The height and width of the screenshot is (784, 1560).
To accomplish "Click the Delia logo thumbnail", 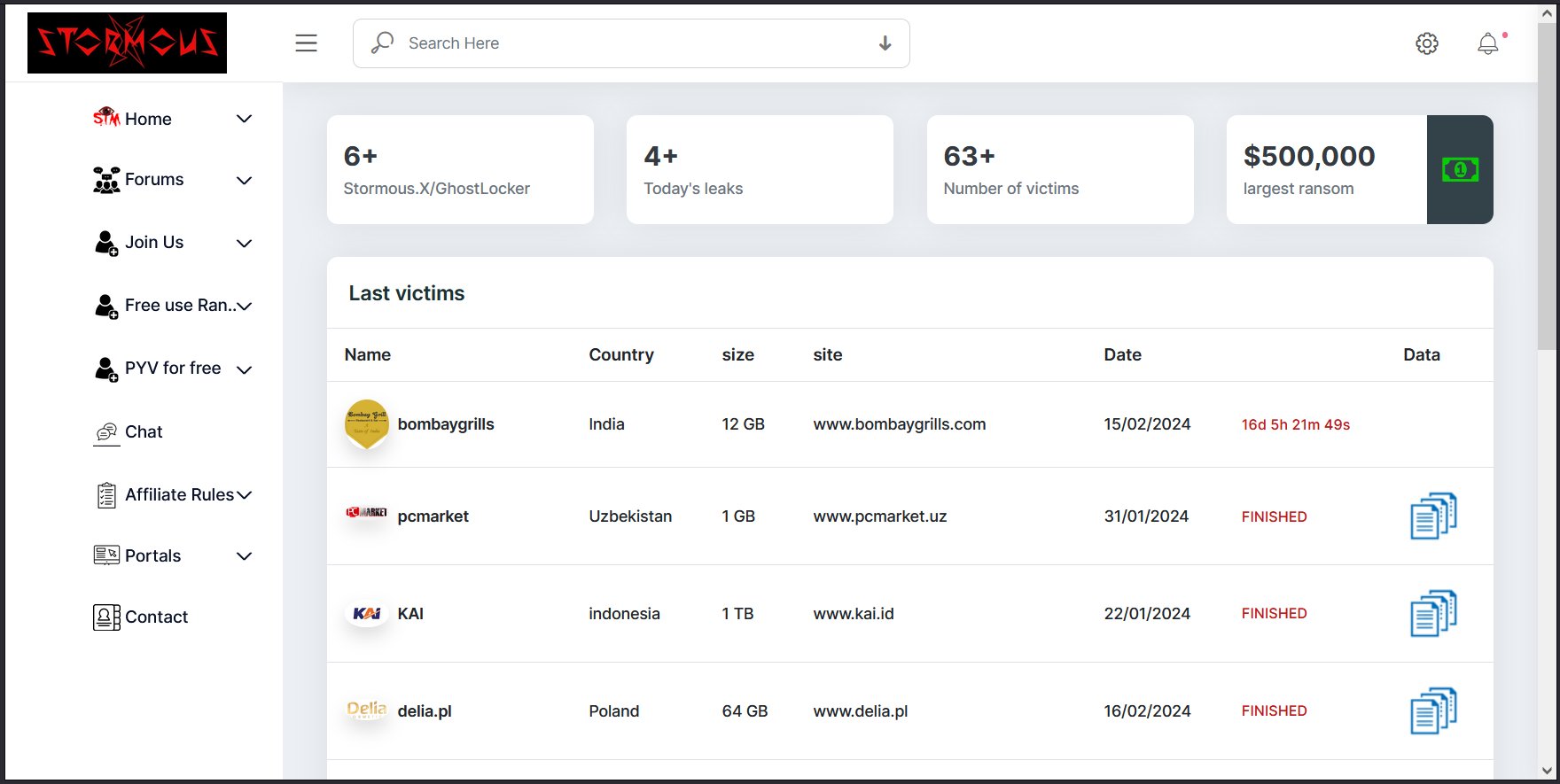I will point(366,710).
